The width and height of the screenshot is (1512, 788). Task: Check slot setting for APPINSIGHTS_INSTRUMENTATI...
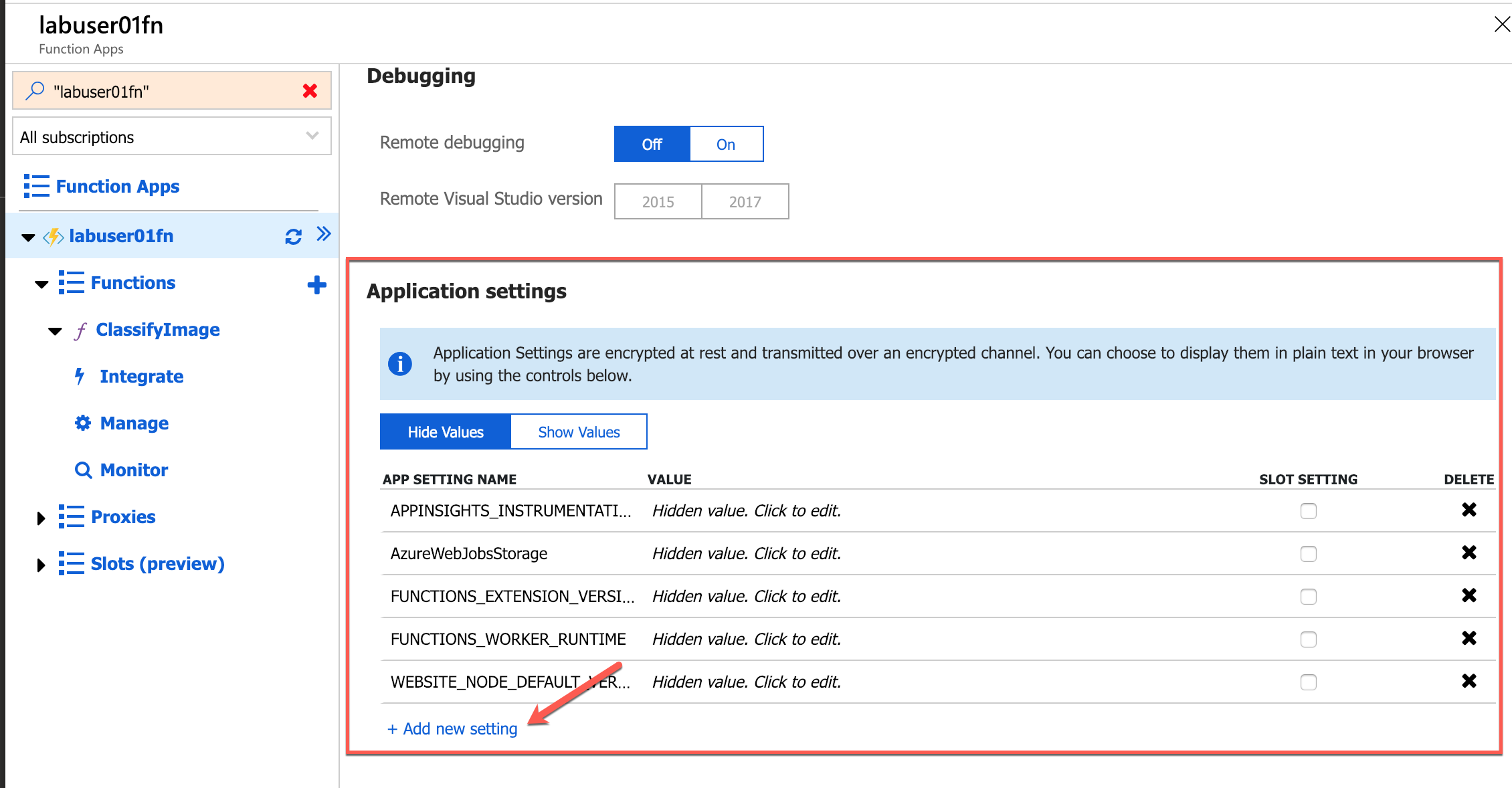click(1309, 511)
